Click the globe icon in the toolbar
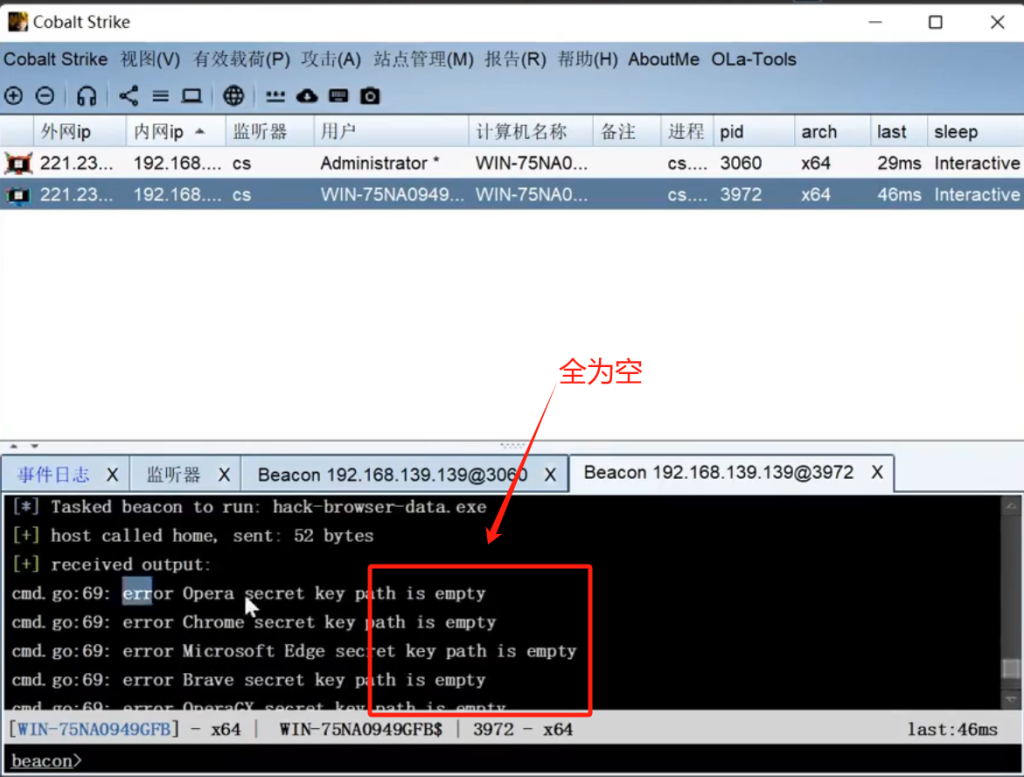This screenshot has height=777, width=1024. [233, 96]
